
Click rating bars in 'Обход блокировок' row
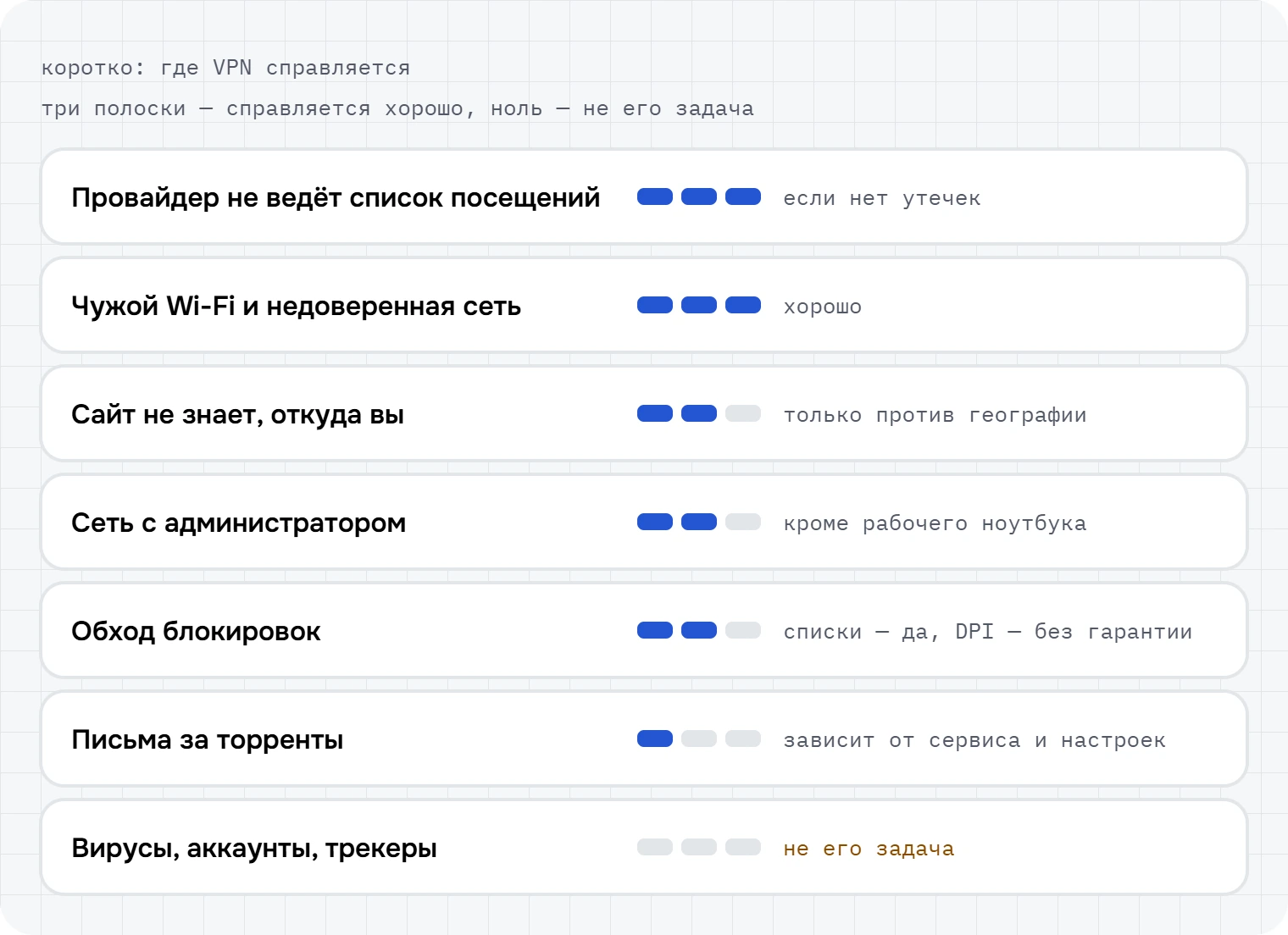699,630
